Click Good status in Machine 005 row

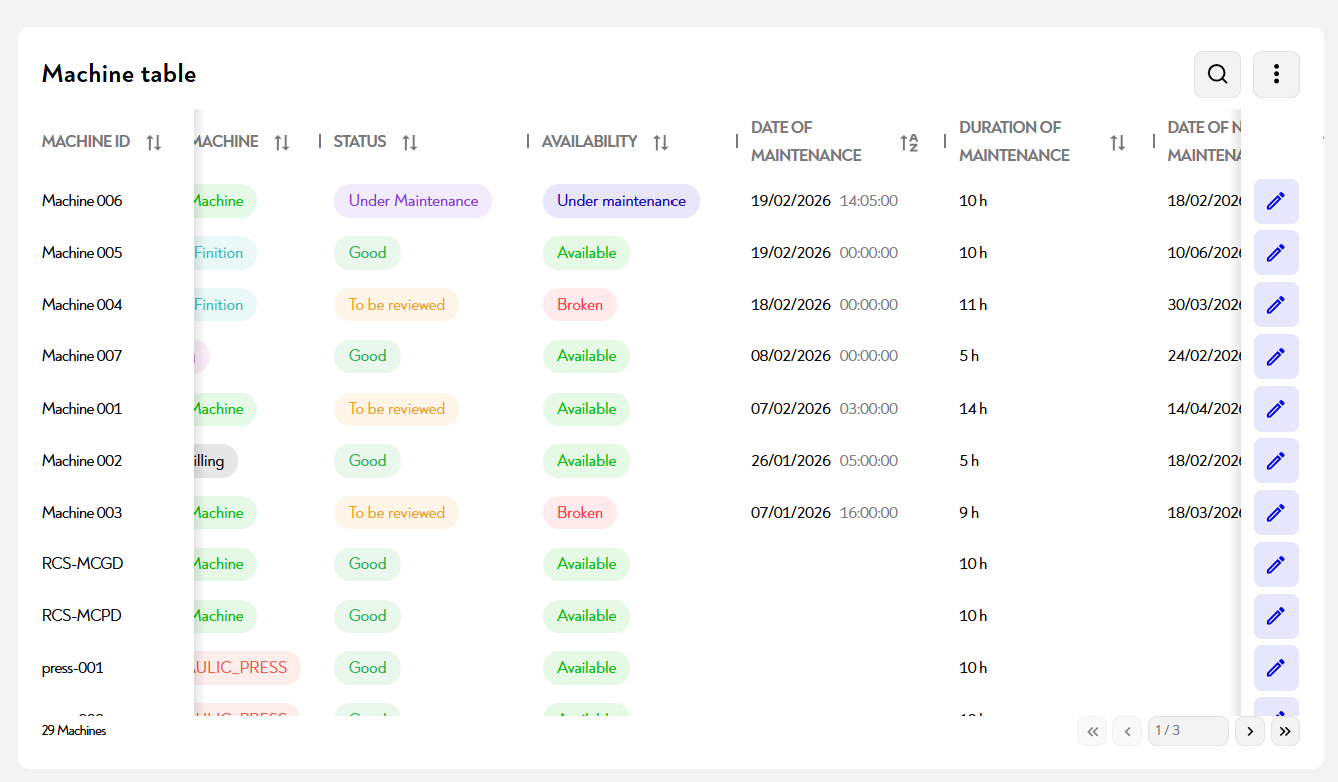(x=367, y=253)
